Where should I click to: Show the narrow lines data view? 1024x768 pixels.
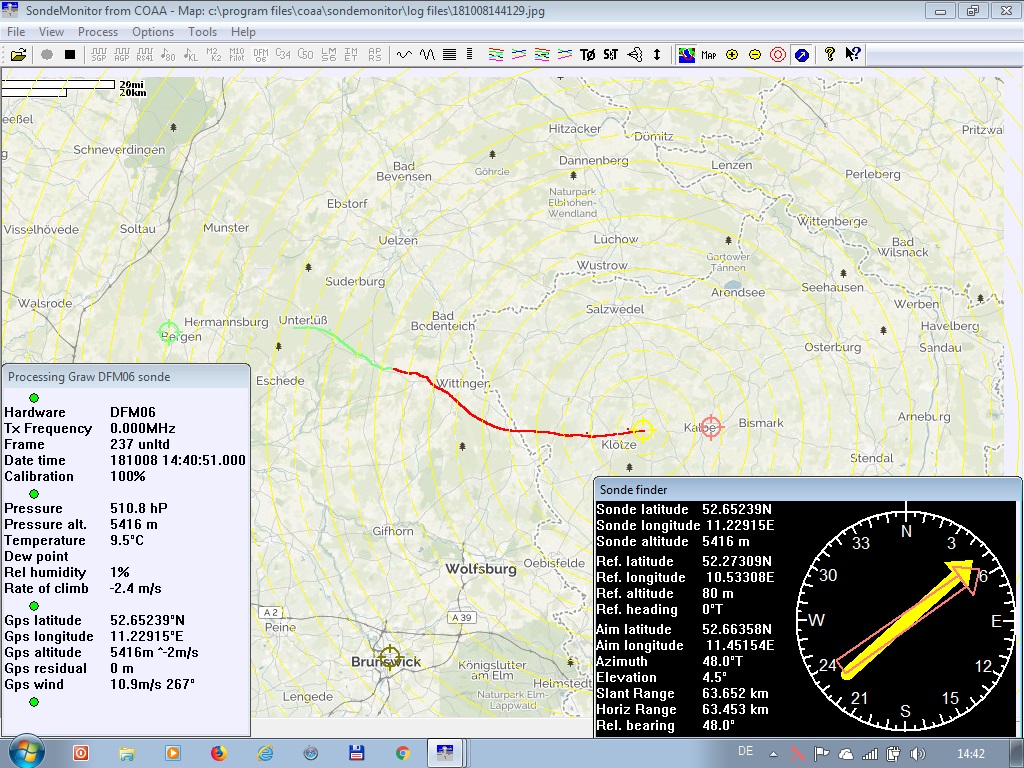coord(470,55)
